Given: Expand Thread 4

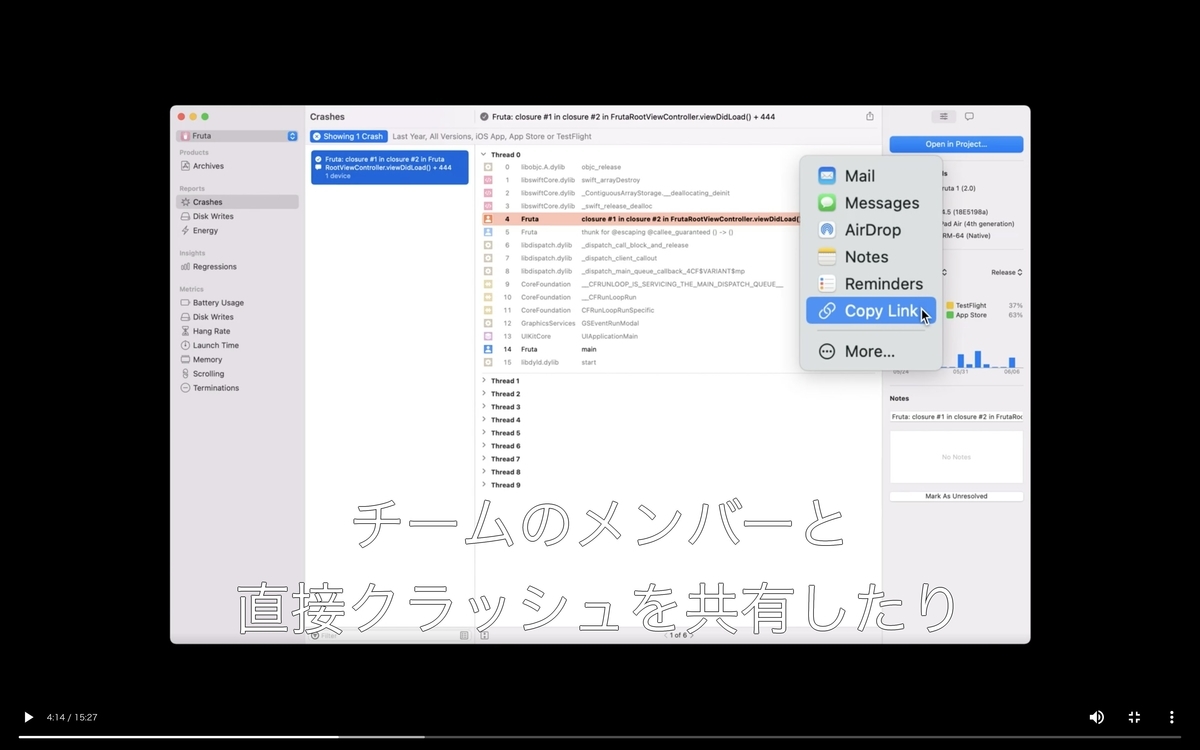Looking at the screenshot, I should 484,420.
